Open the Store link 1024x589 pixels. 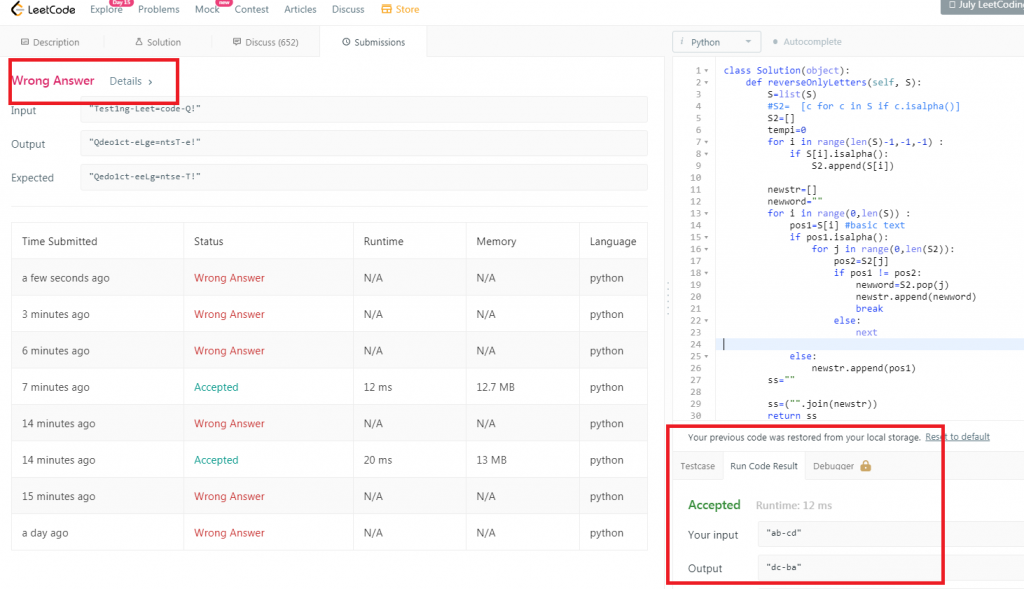click(400, 9)
